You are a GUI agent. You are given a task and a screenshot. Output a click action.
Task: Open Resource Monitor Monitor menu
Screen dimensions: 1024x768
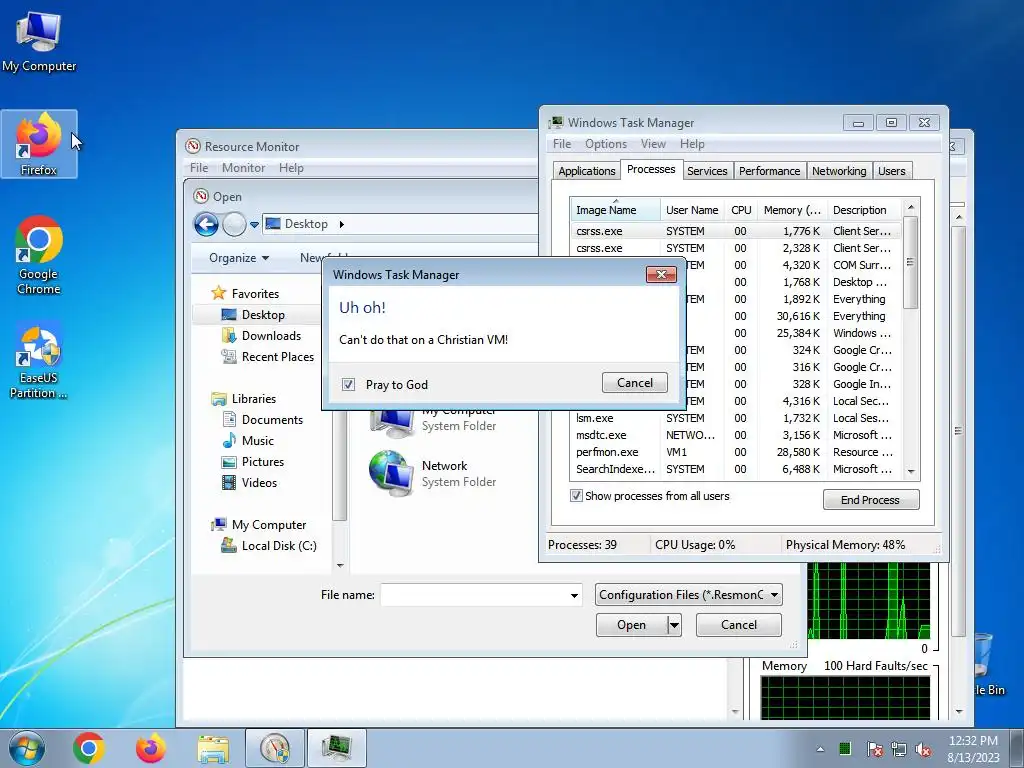(x=243, y=168)
